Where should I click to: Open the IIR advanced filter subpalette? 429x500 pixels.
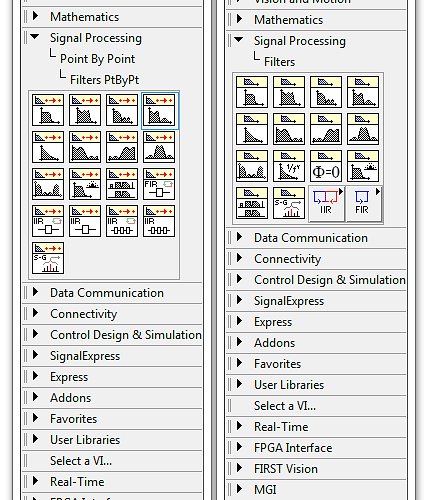tap(327, 203)
